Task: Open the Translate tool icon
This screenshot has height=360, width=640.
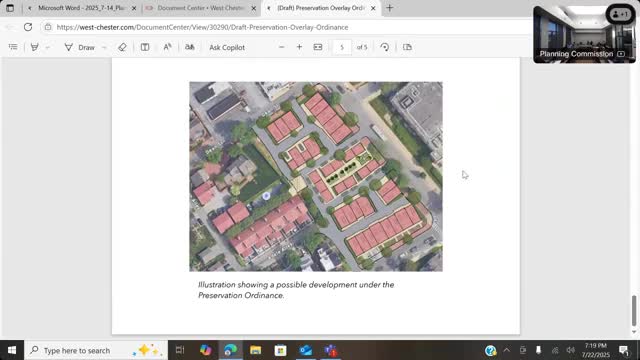Action: click(190, 47)
